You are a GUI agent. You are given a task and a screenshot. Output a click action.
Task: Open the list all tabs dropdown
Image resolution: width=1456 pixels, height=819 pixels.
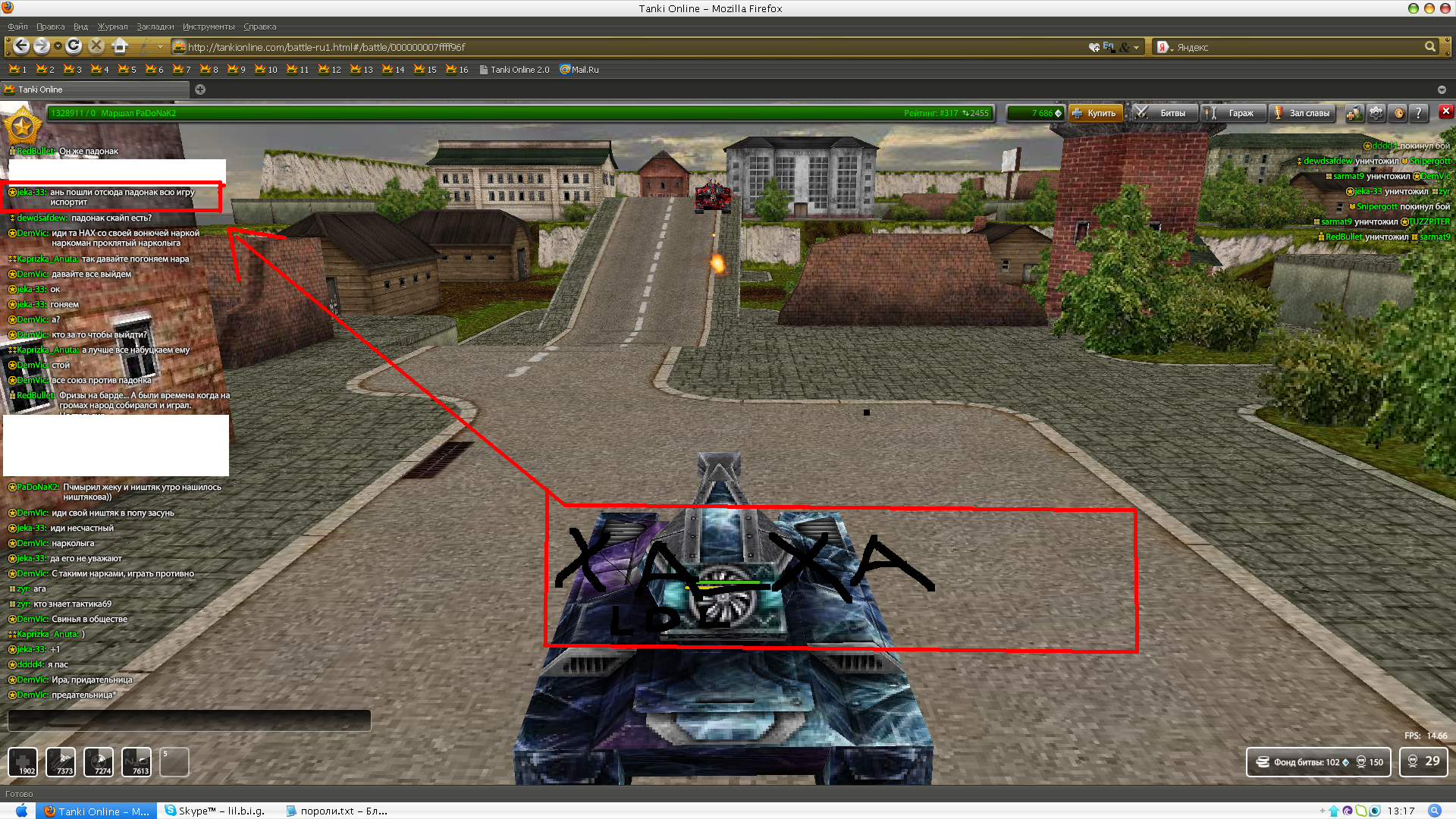1442,89
